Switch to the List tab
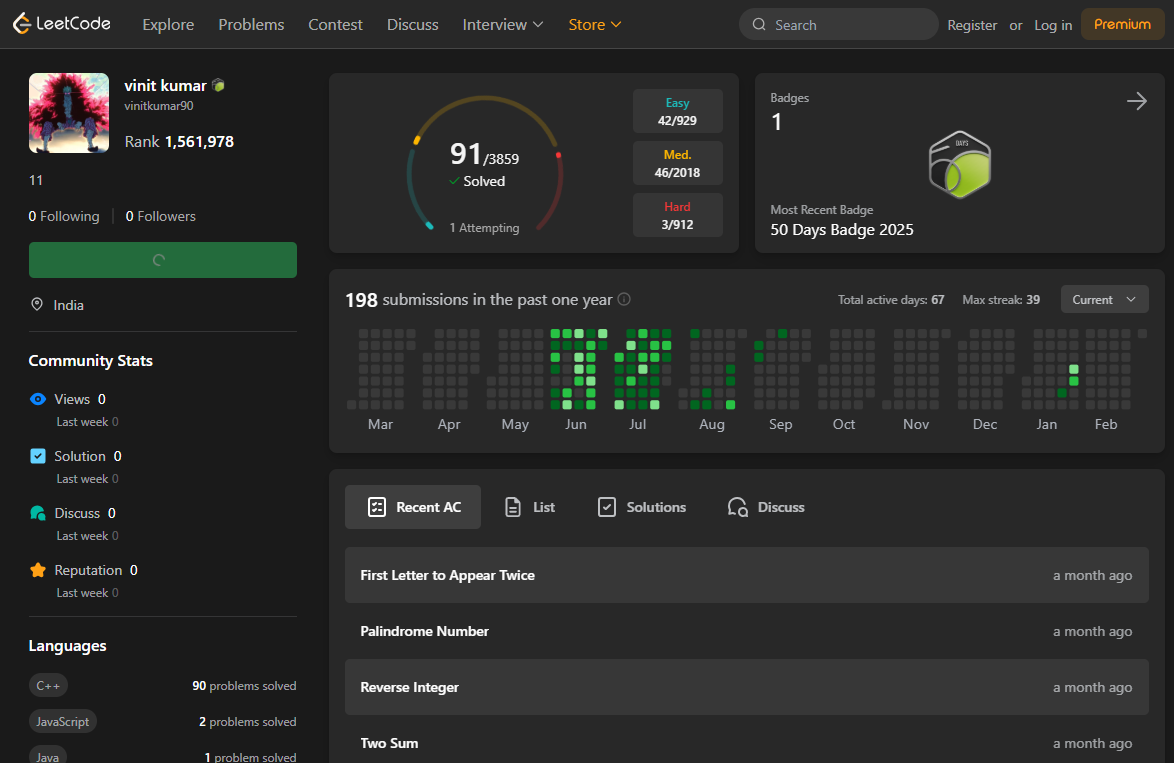The image size is (1174, 763). (x=529, y=507)
